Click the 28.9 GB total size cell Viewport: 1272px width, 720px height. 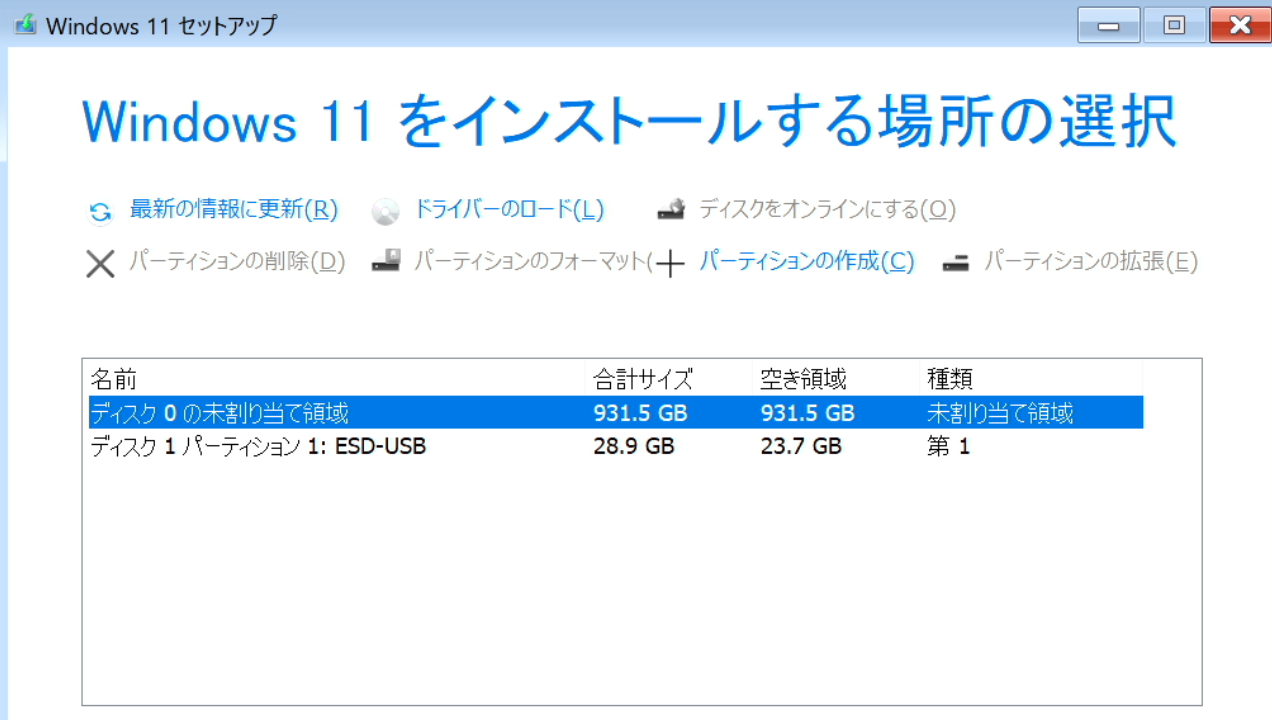[634, 446]
